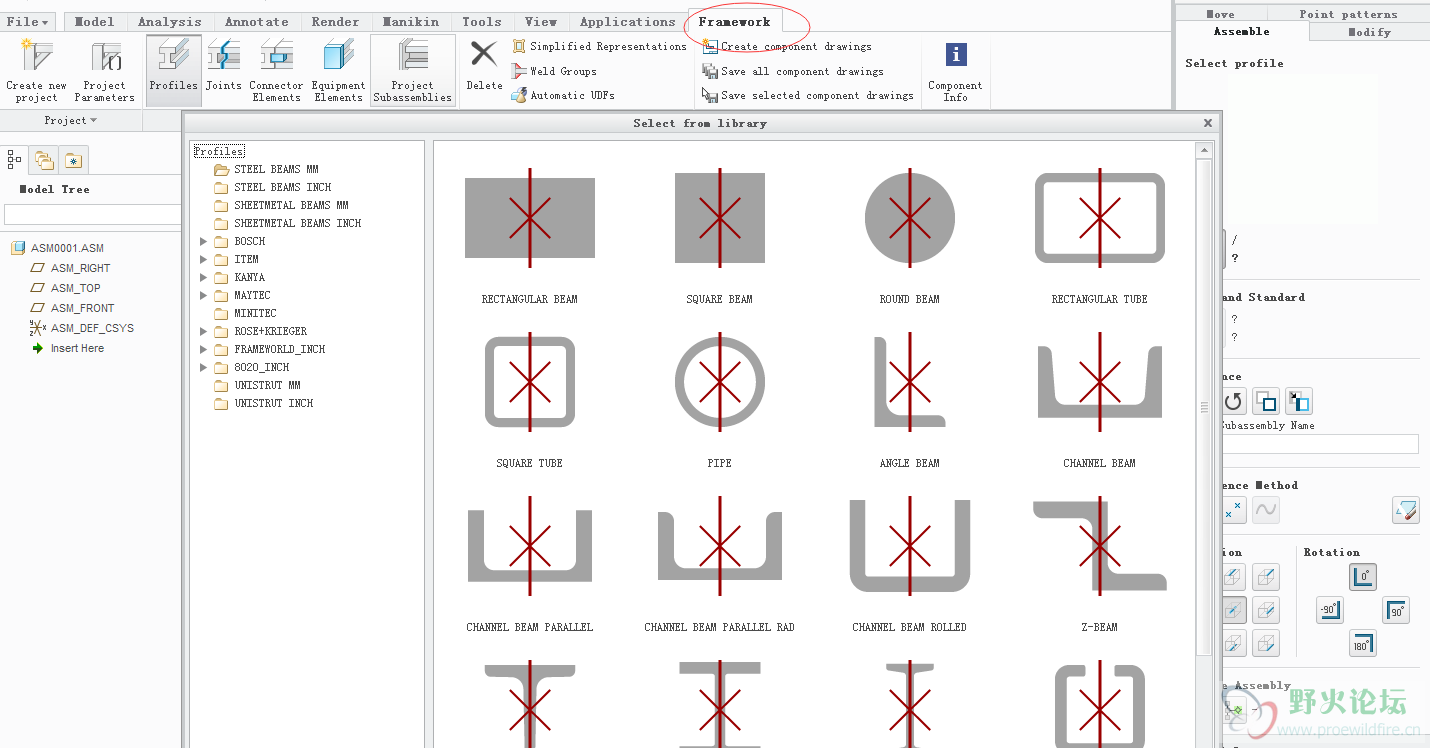Open the SHEETMETAL BEAMS MM folder

tap(281, 205)
